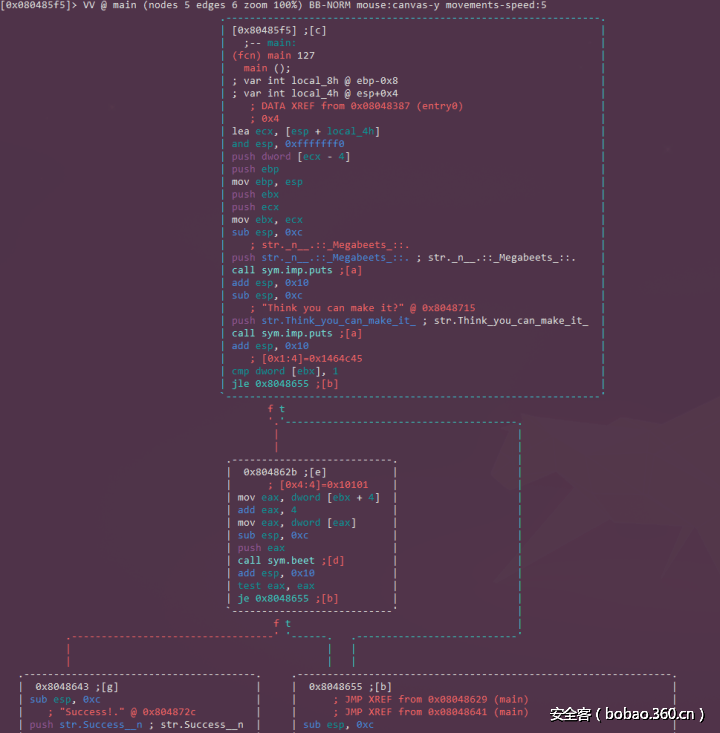
Task: Click the "test eax, eax" instruction
Action: (276, 586)
